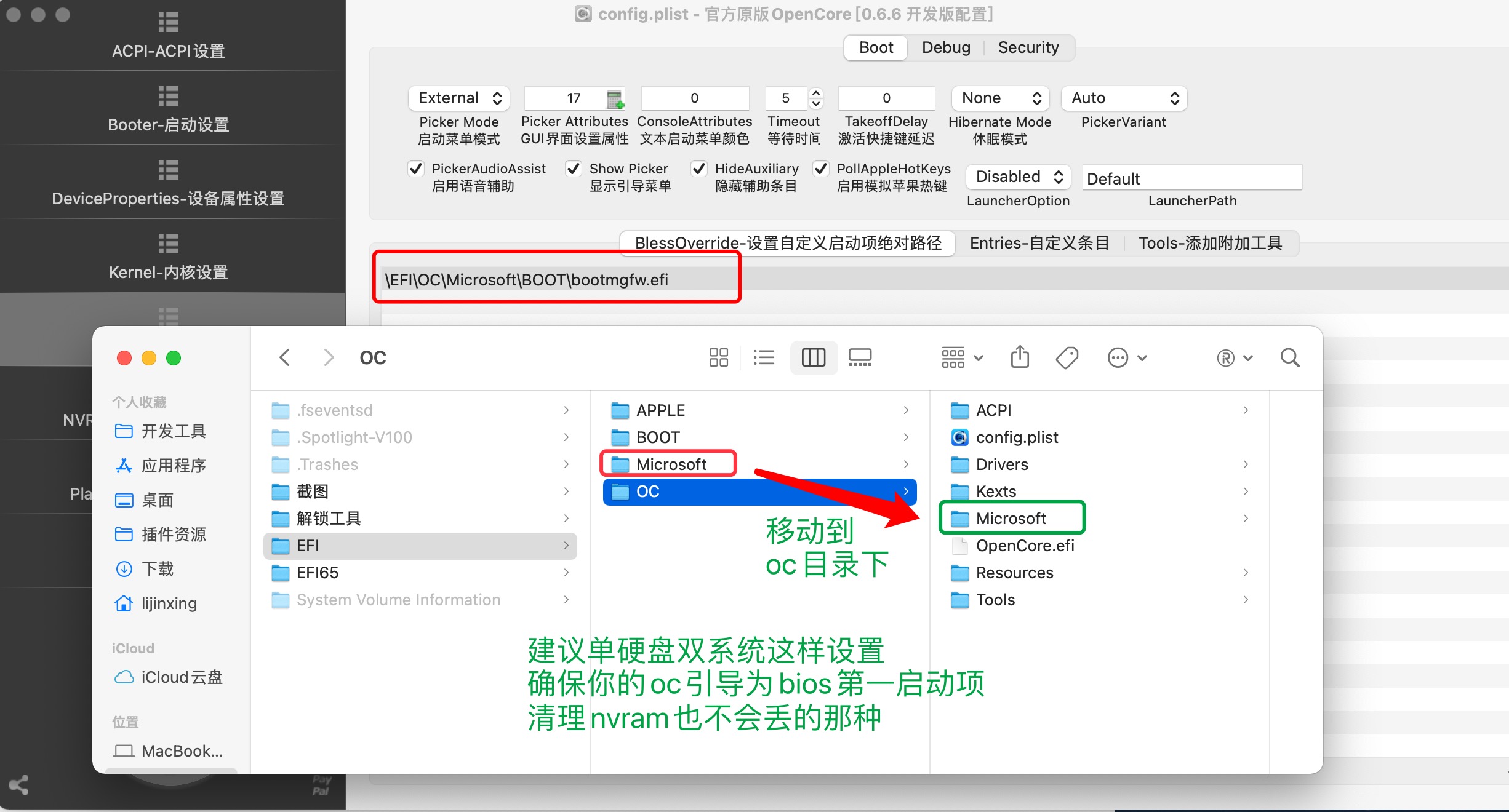The height and width of the screenshot is (812, 1509).
Task: Open LauncherOption Disabled dropdown
Action: pos(1019,177)
